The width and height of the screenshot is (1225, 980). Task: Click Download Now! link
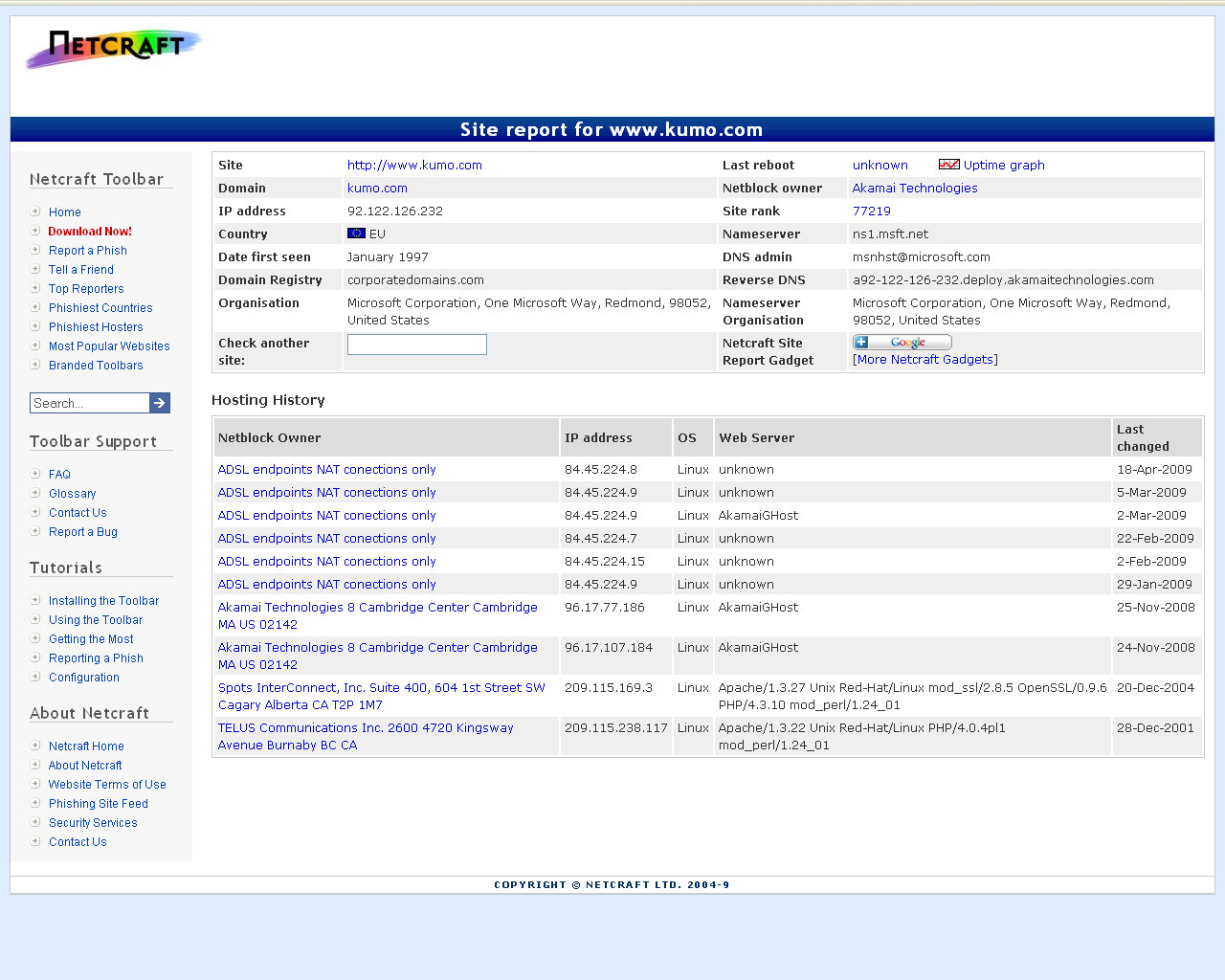coord(90,232)
